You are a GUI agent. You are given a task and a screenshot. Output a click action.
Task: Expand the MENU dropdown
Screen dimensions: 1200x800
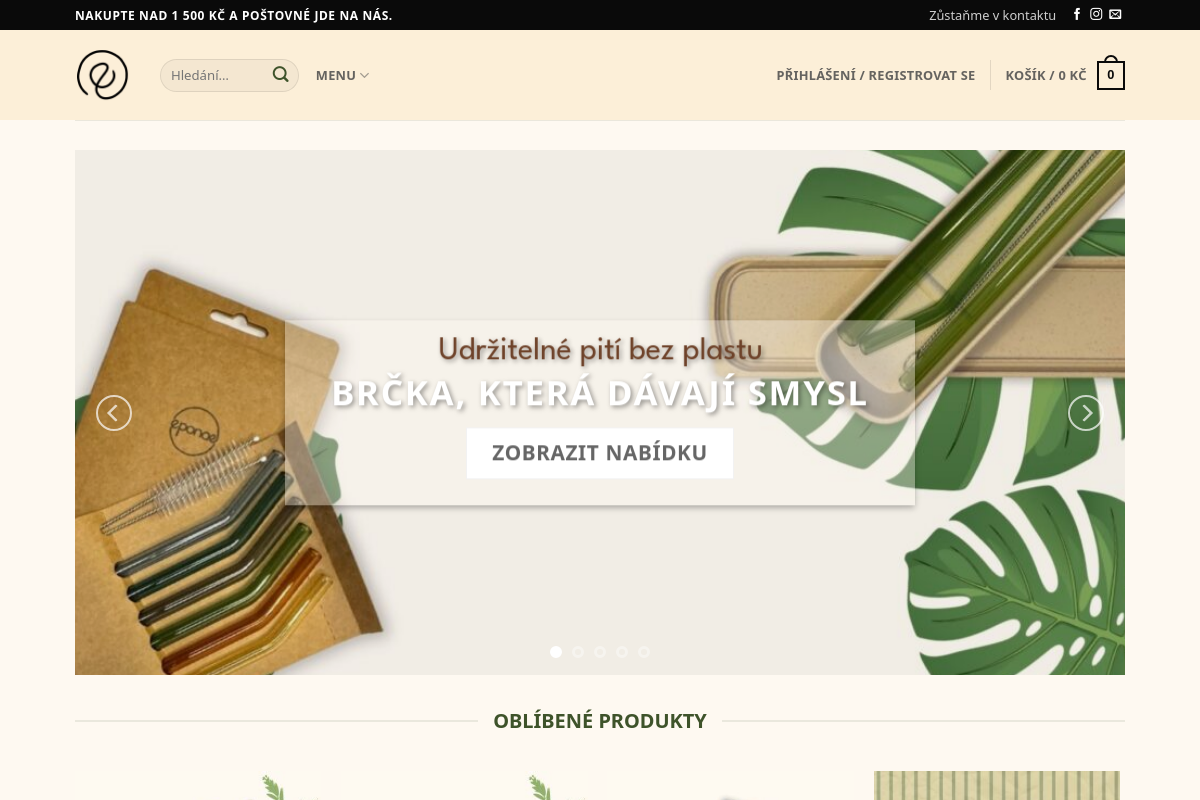coord(342,75)
